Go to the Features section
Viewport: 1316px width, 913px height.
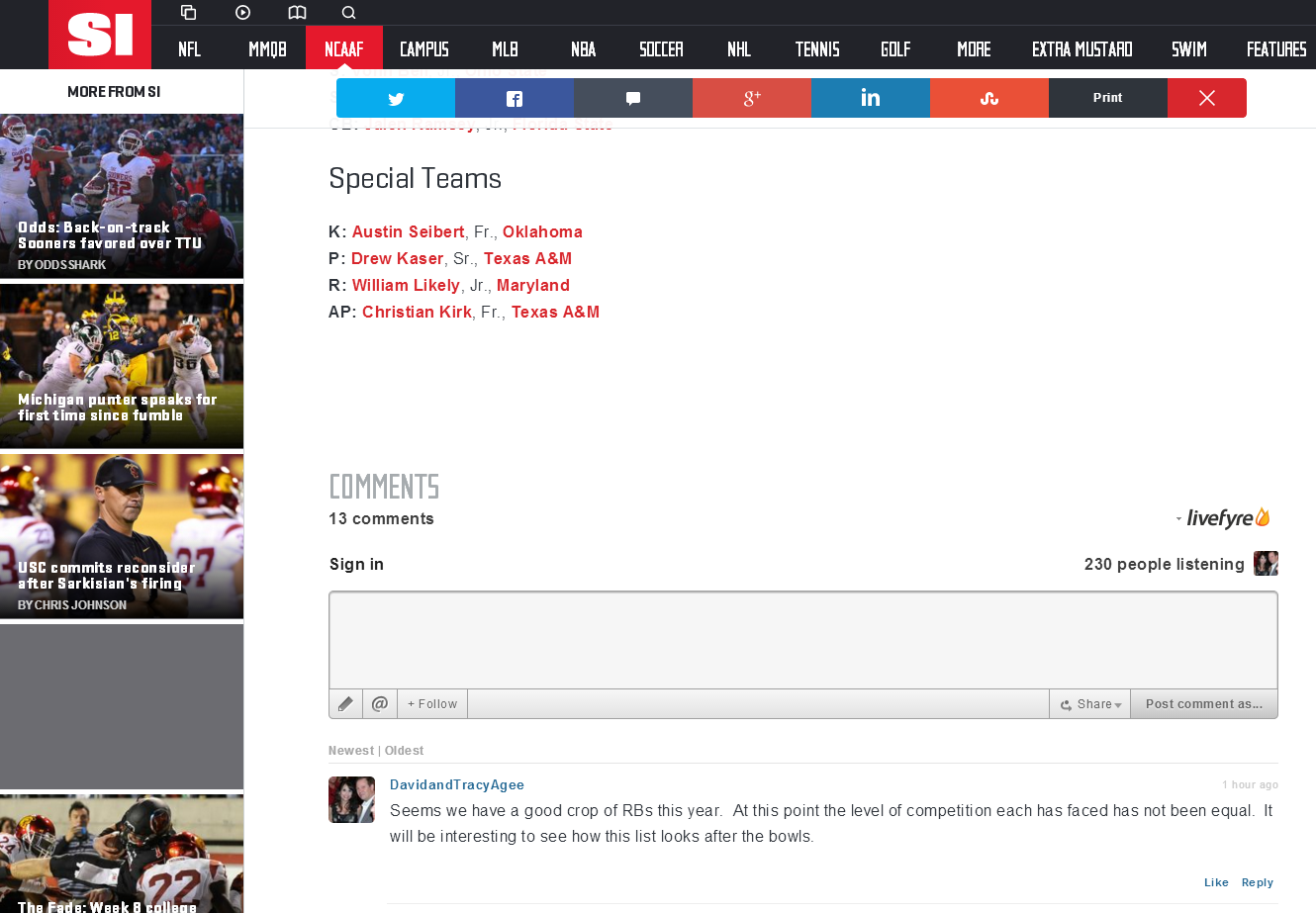click(1276, 48)
